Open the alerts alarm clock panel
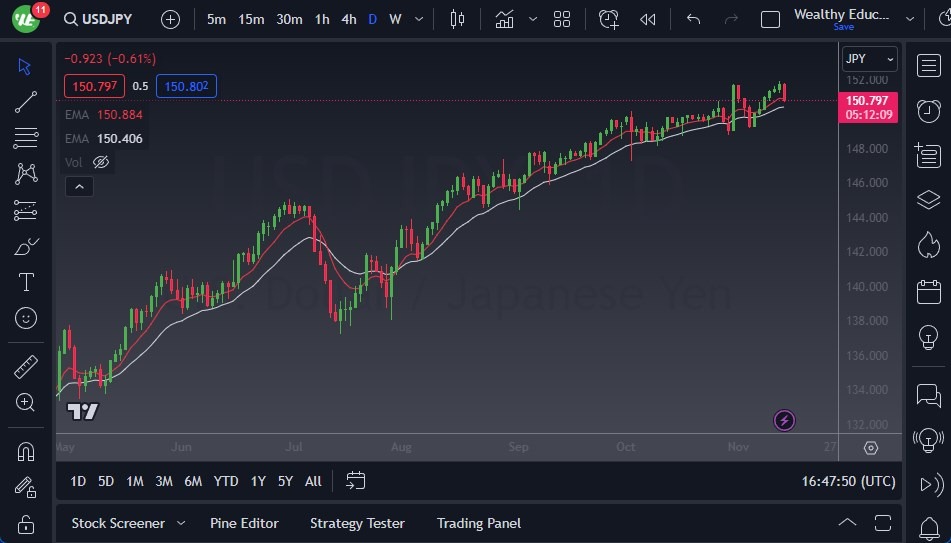Screen dimensions: 951x543 (x=928, y=110)
